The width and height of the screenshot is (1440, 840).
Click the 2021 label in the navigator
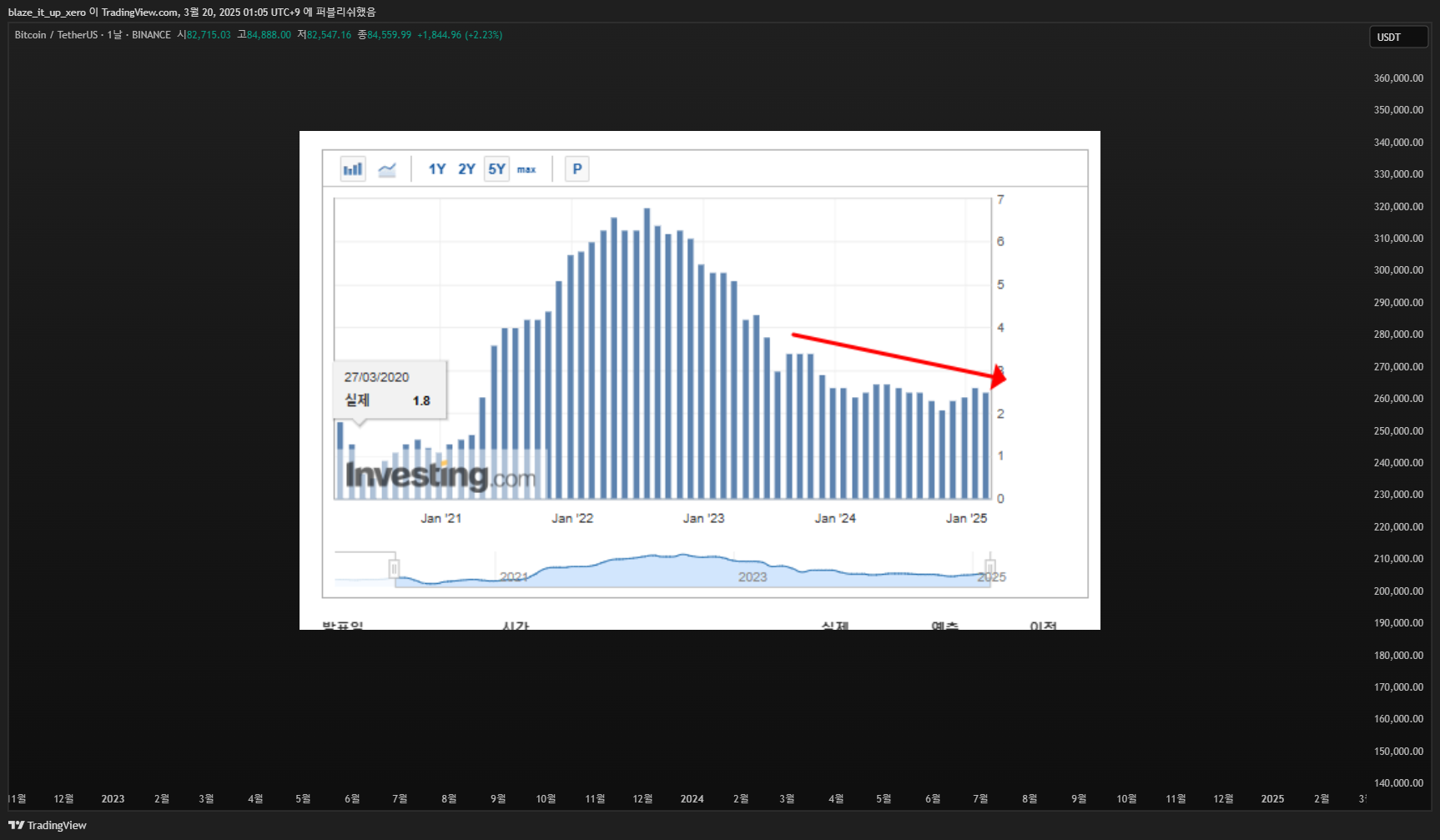(514, 577)
